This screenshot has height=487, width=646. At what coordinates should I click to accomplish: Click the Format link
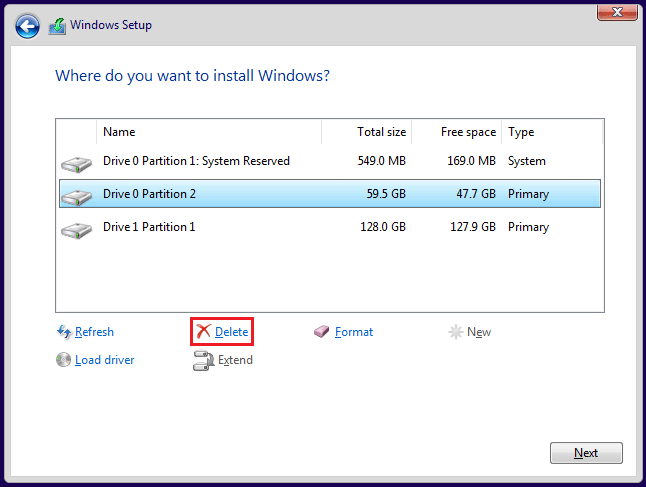pyautogui.click(x=354, y=332)
